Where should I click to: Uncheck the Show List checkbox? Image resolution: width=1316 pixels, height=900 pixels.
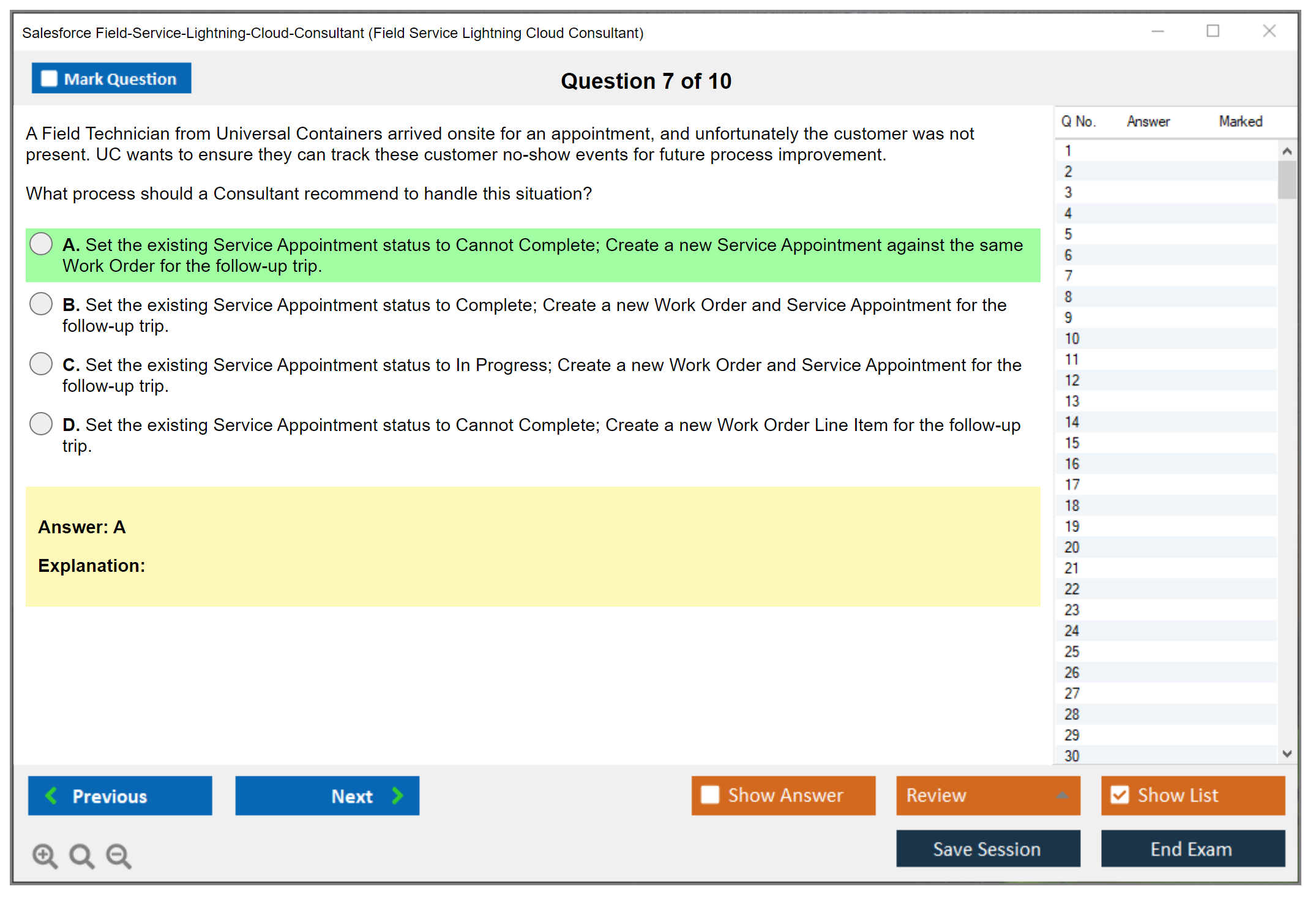[x=1120, y=795]
